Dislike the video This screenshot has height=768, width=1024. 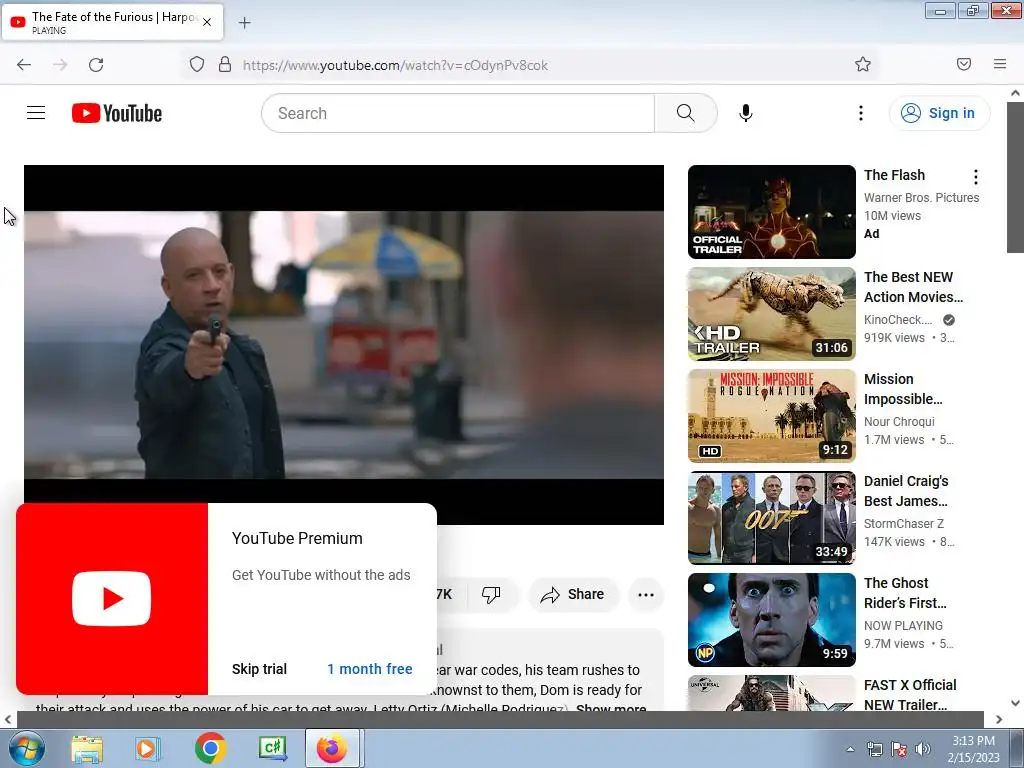[x=491, y=594]
